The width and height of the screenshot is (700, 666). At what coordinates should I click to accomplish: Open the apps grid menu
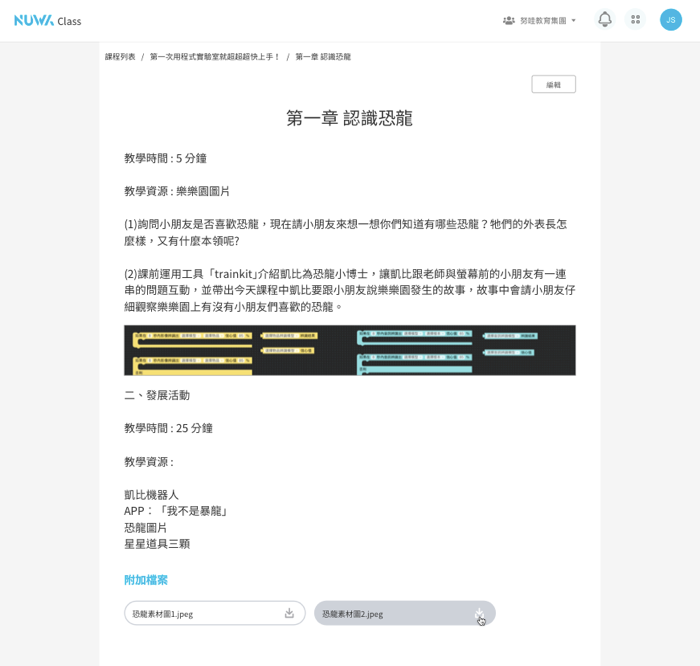(x=635, y=19)
